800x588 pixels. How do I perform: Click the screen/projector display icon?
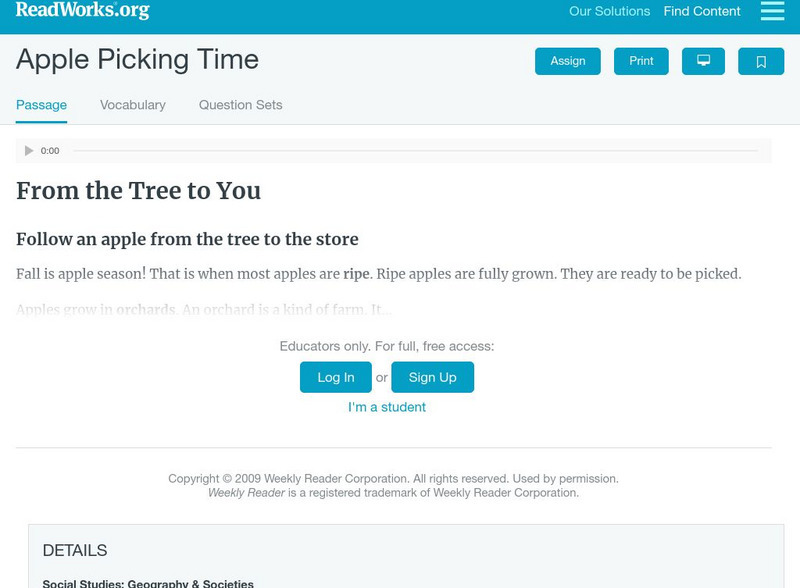pyautogui.click(x=704, y=60)
